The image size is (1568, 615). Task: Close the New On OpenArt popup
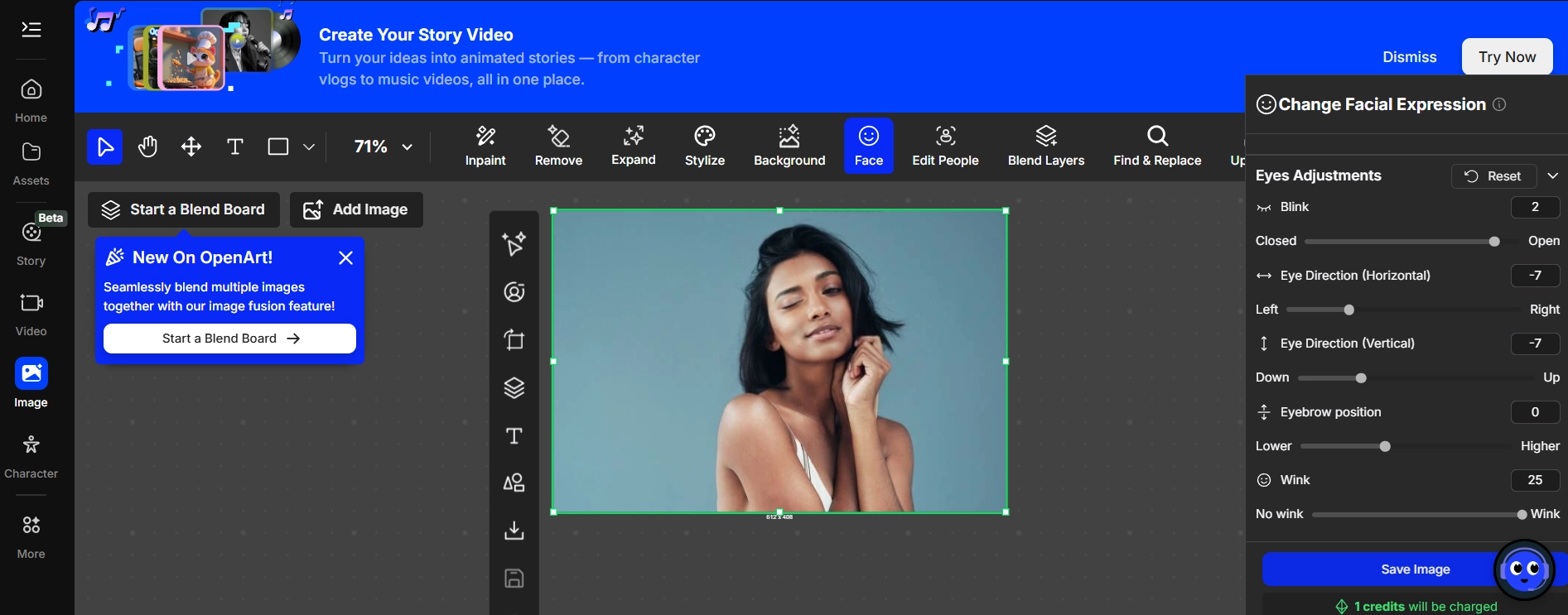point(346,257)
